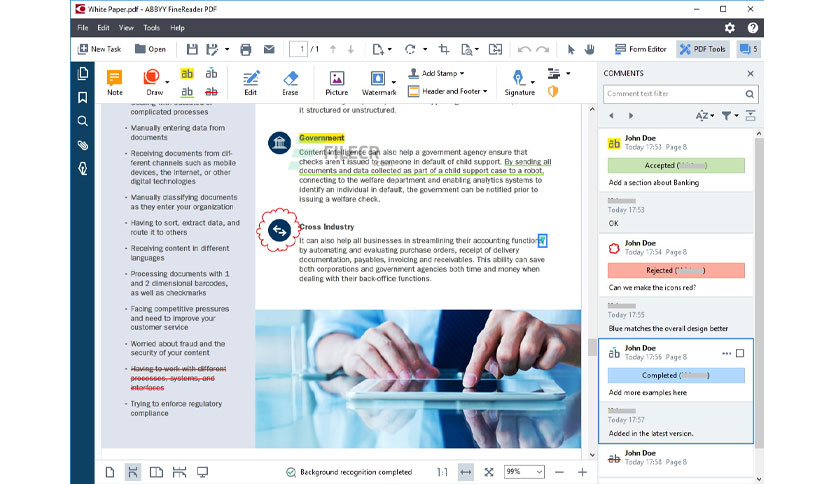Click the Watermark tool
836x484 pixels.
click(x=378, y=83)
